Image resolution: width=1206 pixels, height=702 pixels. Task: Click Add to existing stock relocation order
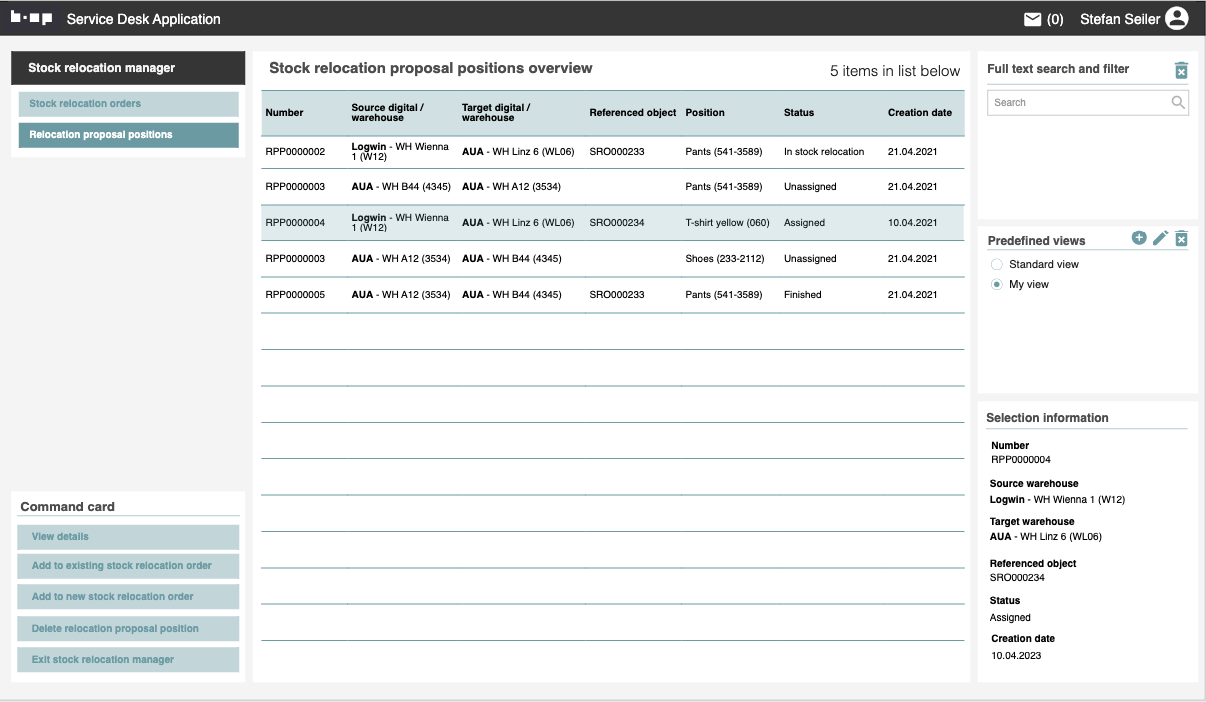coord(128,566)
